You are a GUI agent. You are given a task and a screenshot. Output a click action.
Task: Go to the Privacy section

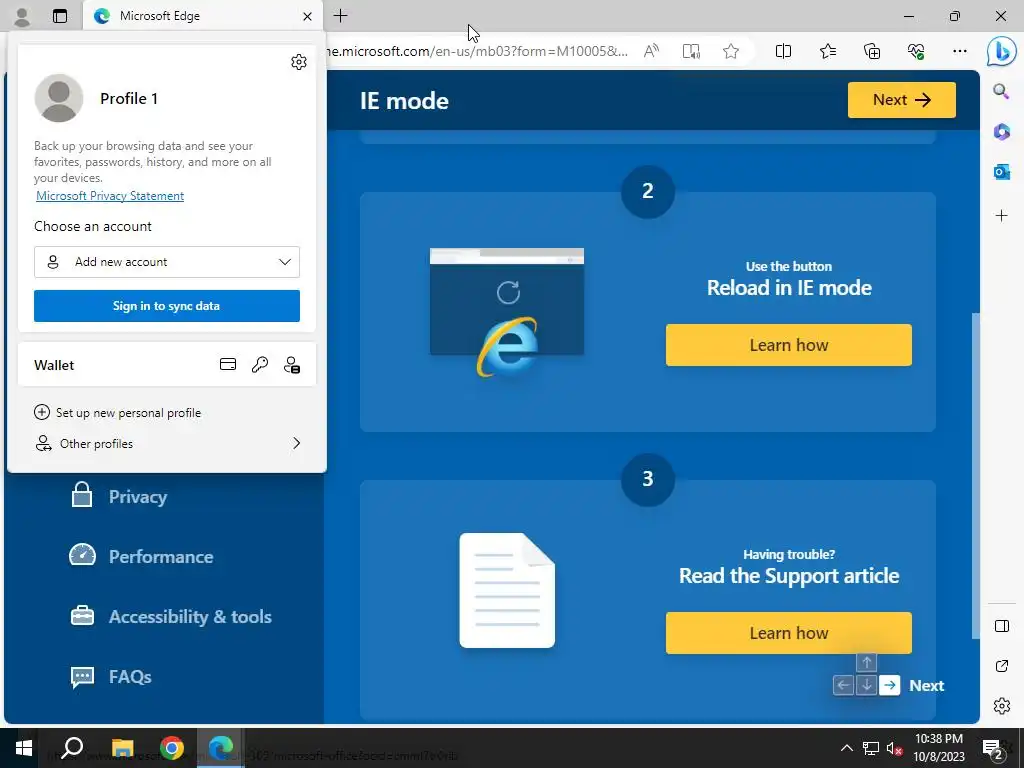tap(119, 496)
